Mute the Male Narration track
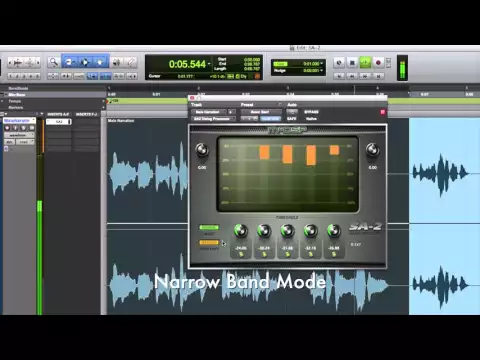480x360 pixels. click(x=32, y=128)
